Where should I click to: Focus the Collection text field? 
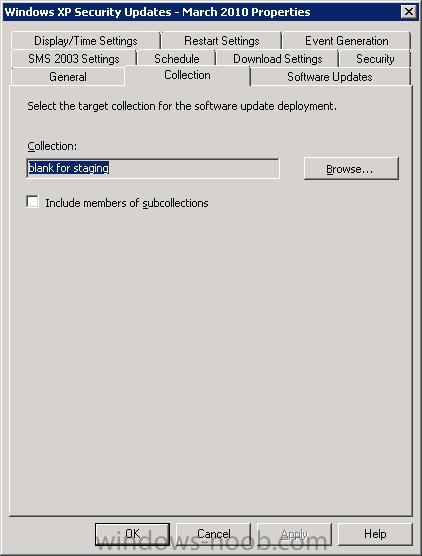coord(153,168)
